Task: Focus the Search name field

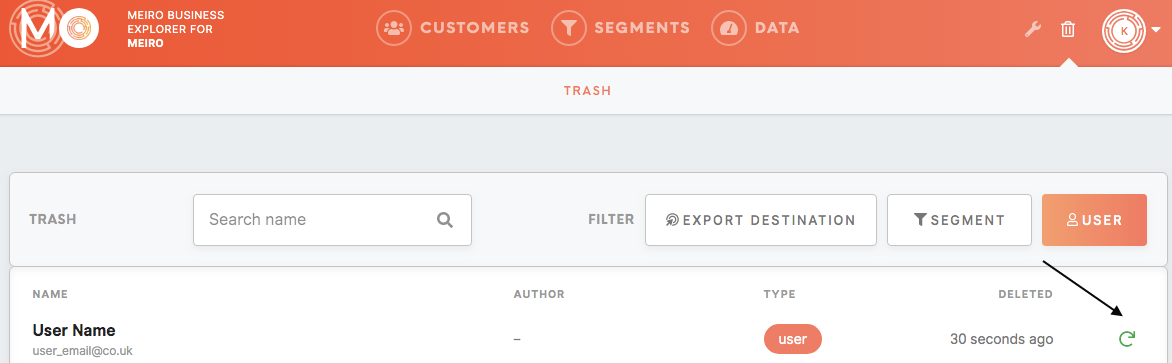Action: (332, 220)
